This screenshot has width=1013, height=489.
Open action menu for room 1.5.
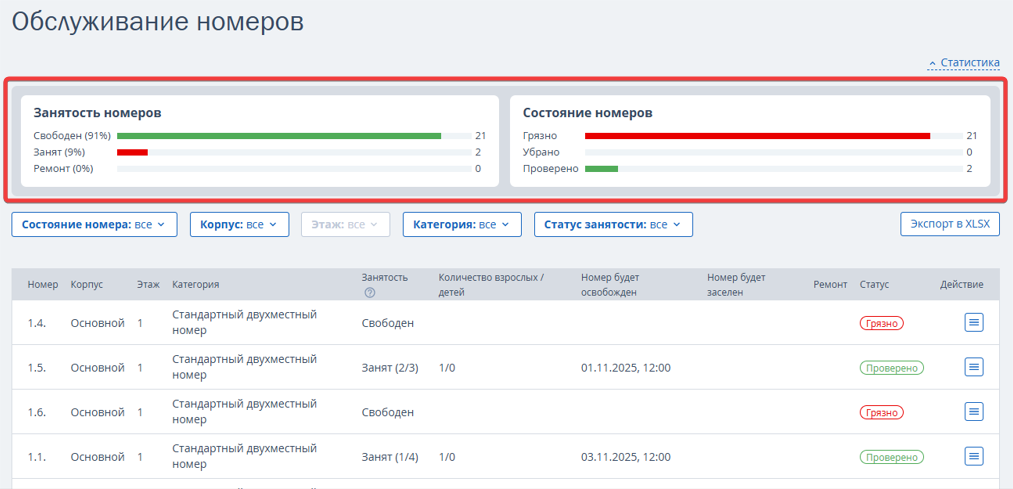pos(974,367)
